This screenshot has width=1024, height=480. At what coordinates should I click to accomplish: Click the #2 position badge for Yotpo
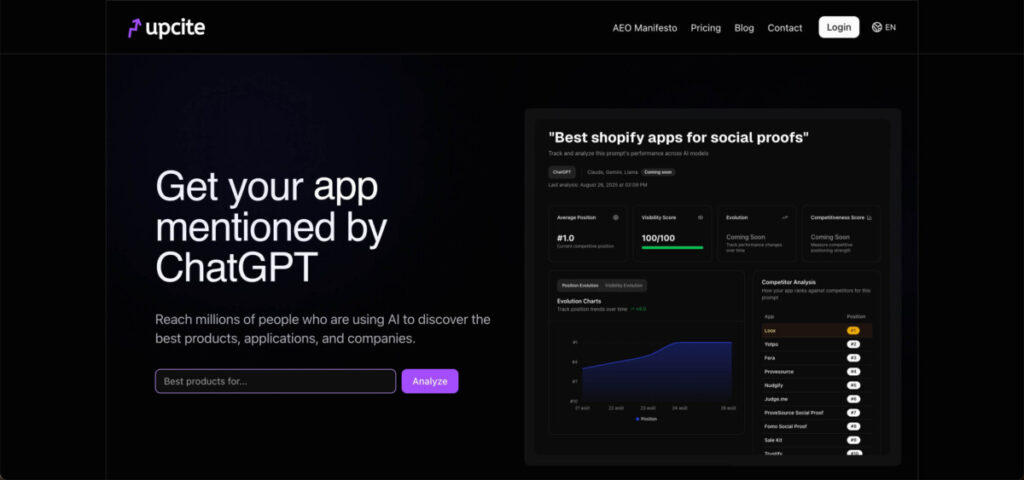[x=853, y=344]
